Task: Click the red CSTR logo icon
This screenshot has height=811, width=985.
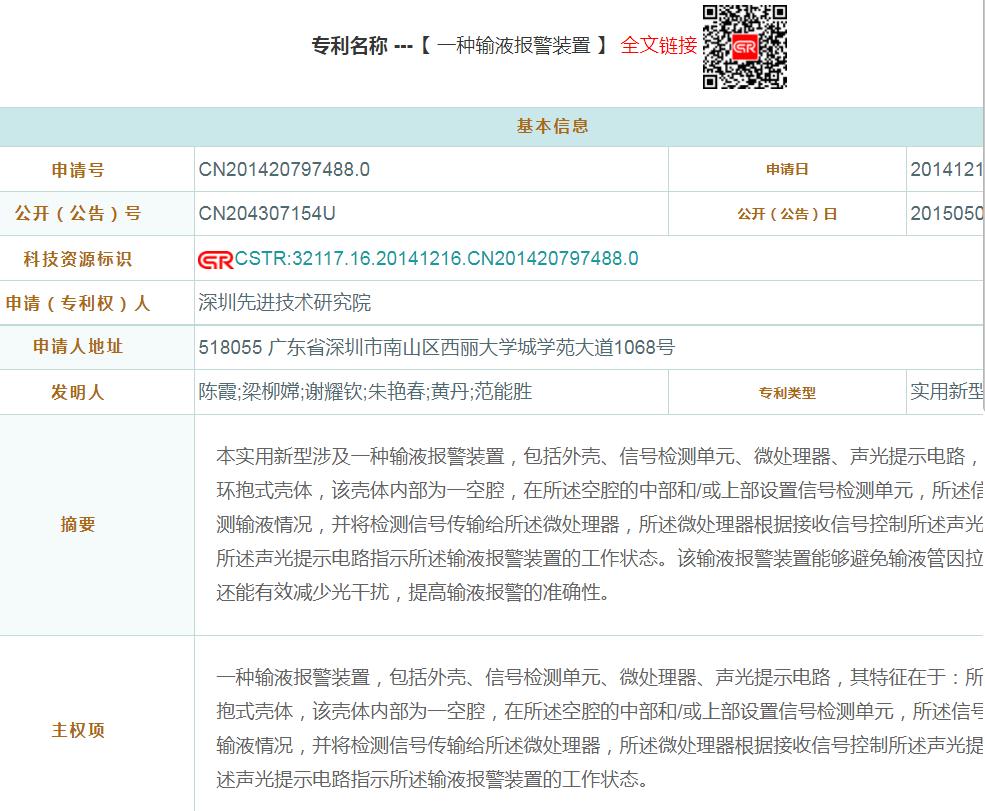Action: coord(215,259)
